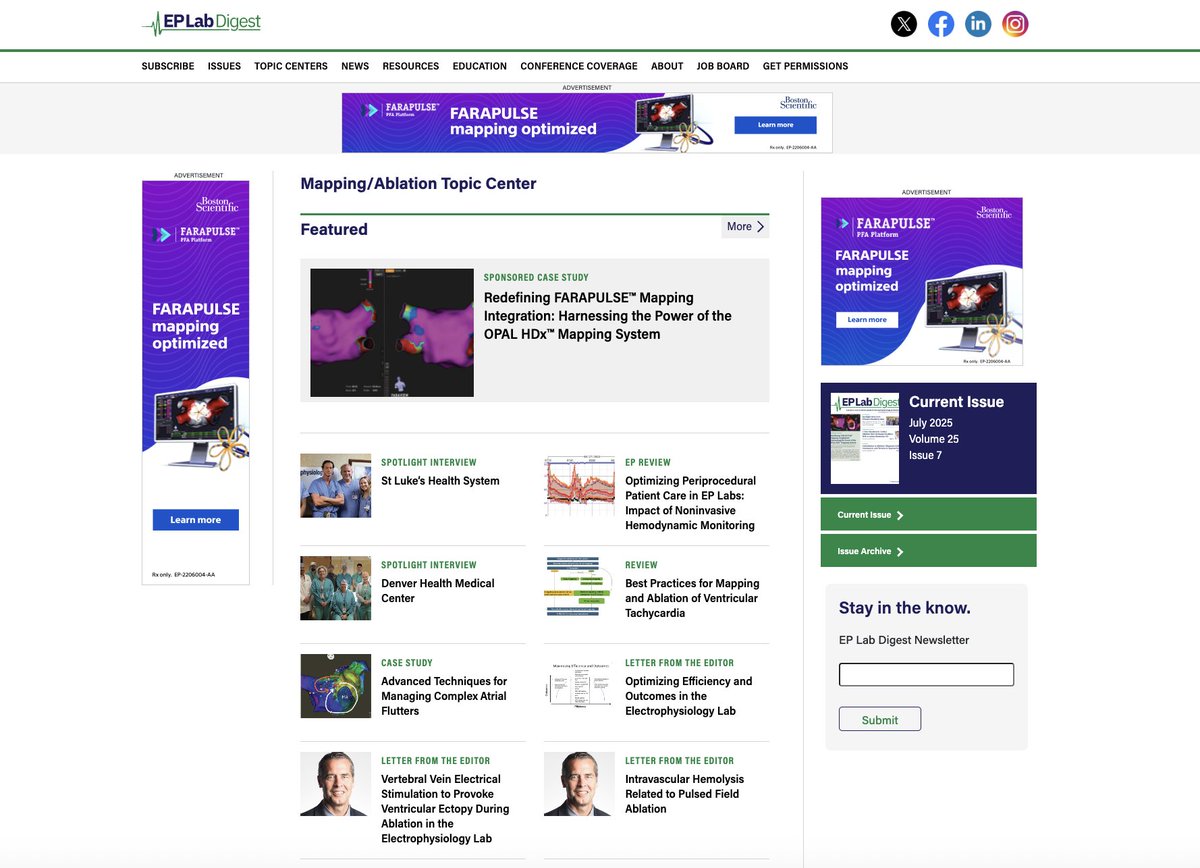Open Advanced Techniques for Complex Atrial Flutters
The width and height of the screenshot is (1200, 868).
pyautogui.click(x=444, y=696)
